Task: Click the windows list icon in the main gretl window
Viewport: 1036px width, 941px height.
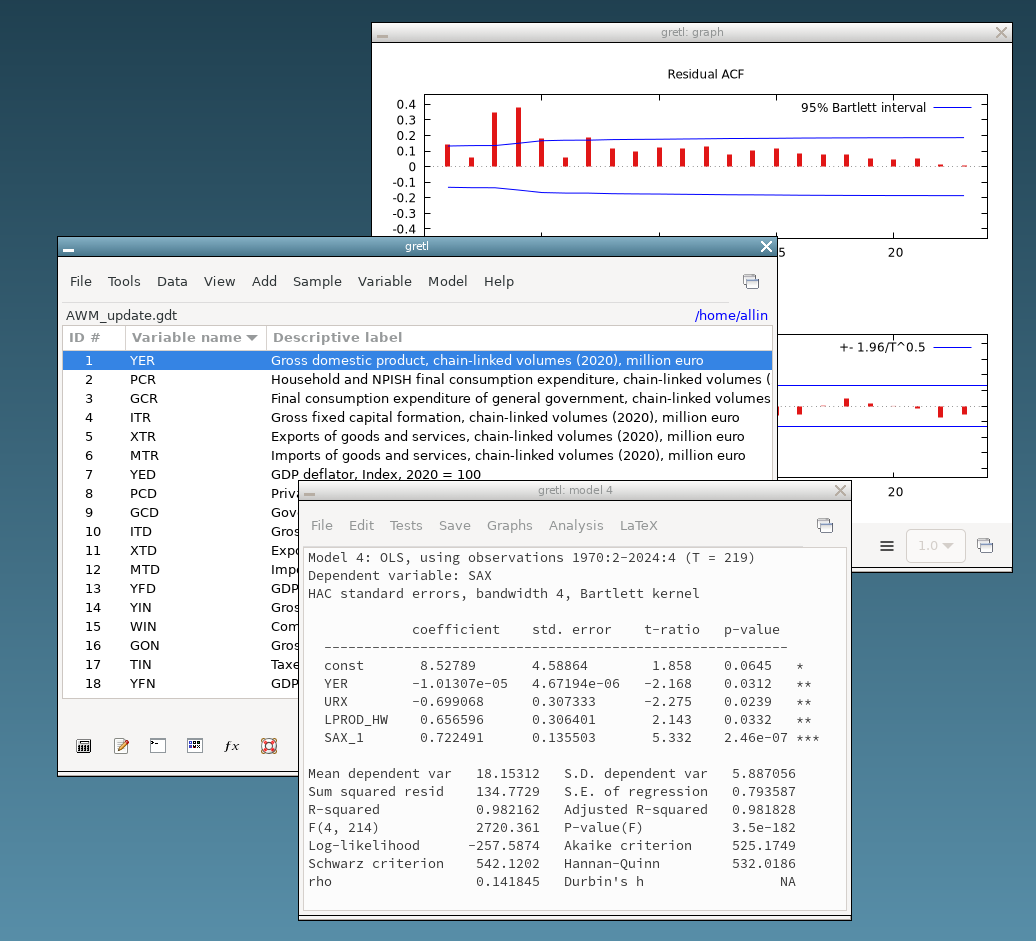Action: [751, 282]
